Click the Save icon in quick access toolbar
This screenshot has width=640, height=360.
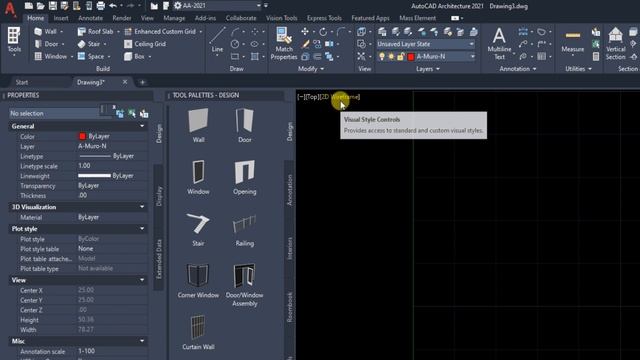coord(53,6)
